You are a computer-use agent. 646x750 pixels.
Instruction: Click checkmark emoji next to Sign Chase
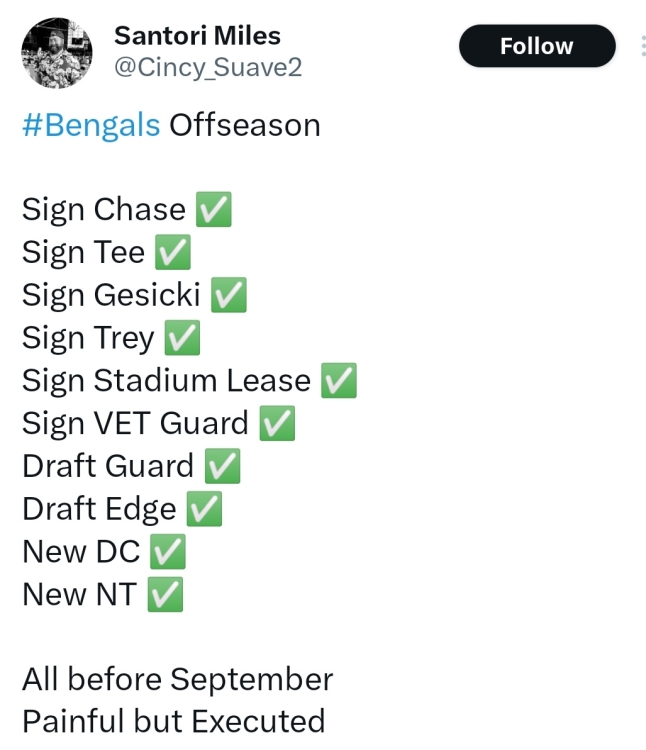[214, 209]
